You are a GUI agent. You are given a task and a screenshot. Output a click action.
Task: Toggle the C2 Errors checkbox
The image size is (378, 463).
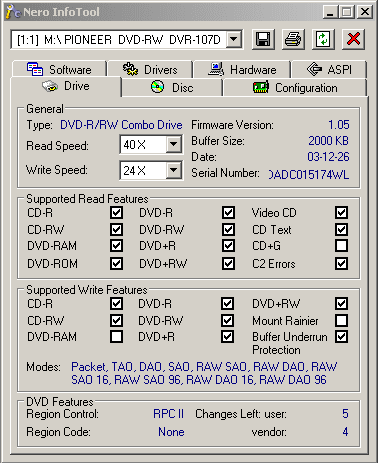[x=341, y=263]
